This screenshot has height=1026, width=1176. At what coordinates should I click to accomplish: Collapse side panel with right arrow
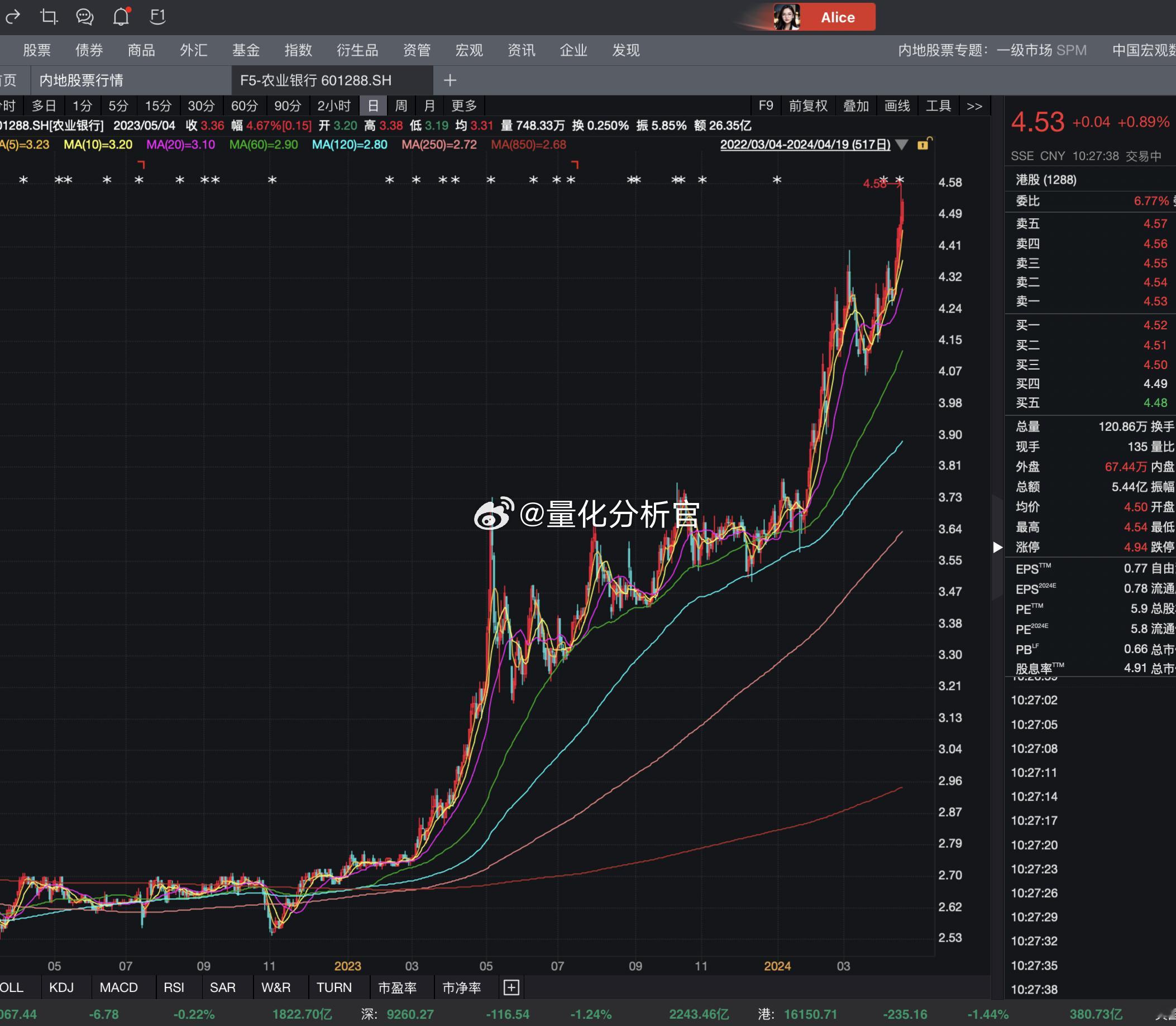(x=997, y=548)
